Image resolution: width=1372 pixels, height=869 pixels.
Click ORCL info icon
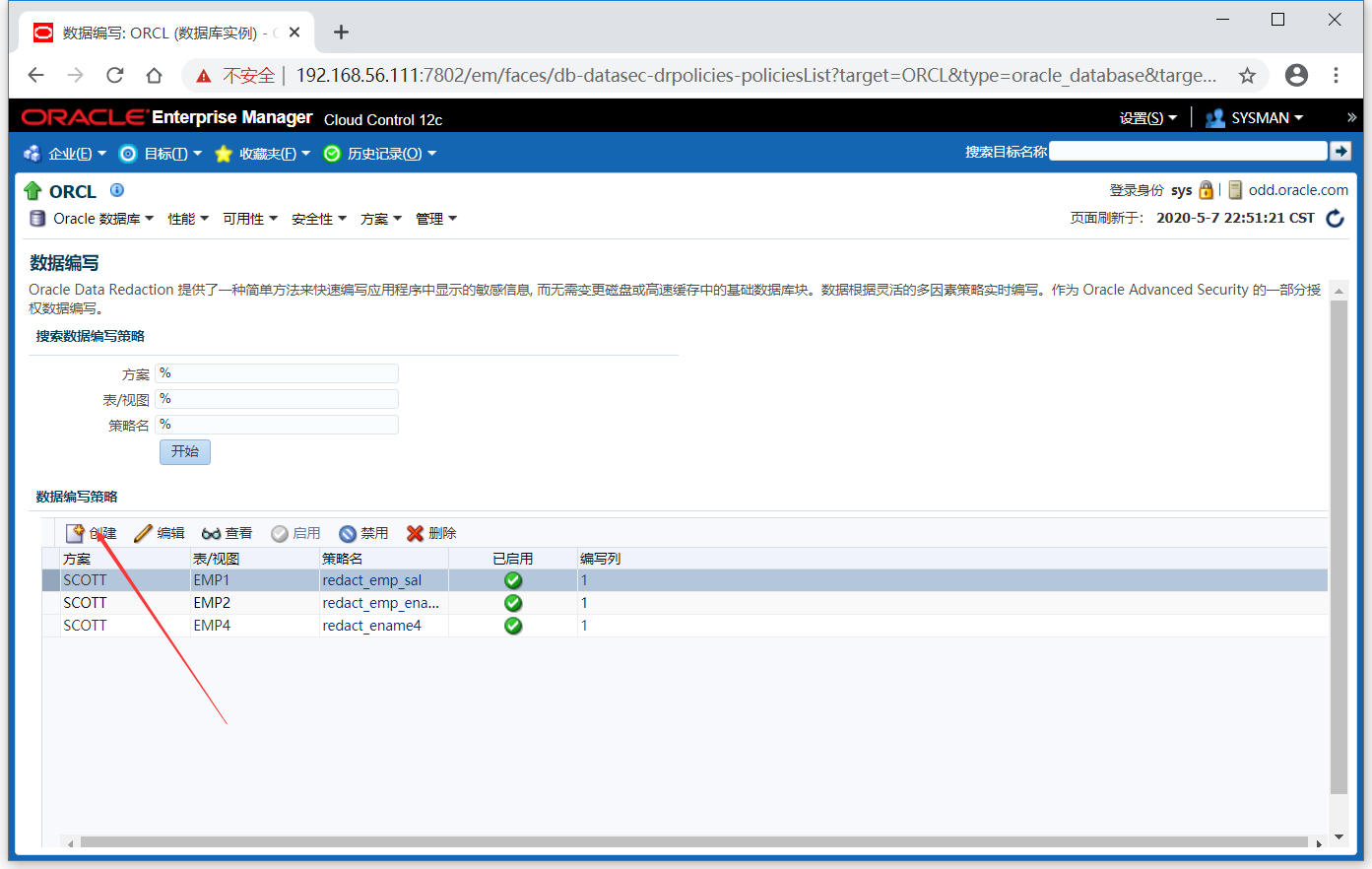117,190
